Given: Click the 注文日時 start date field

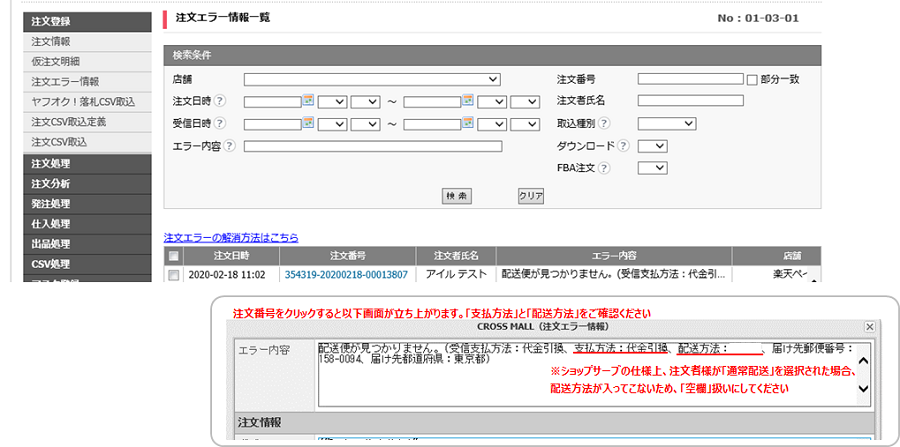Looking at the screenshot, I should [x=273, y=102].
